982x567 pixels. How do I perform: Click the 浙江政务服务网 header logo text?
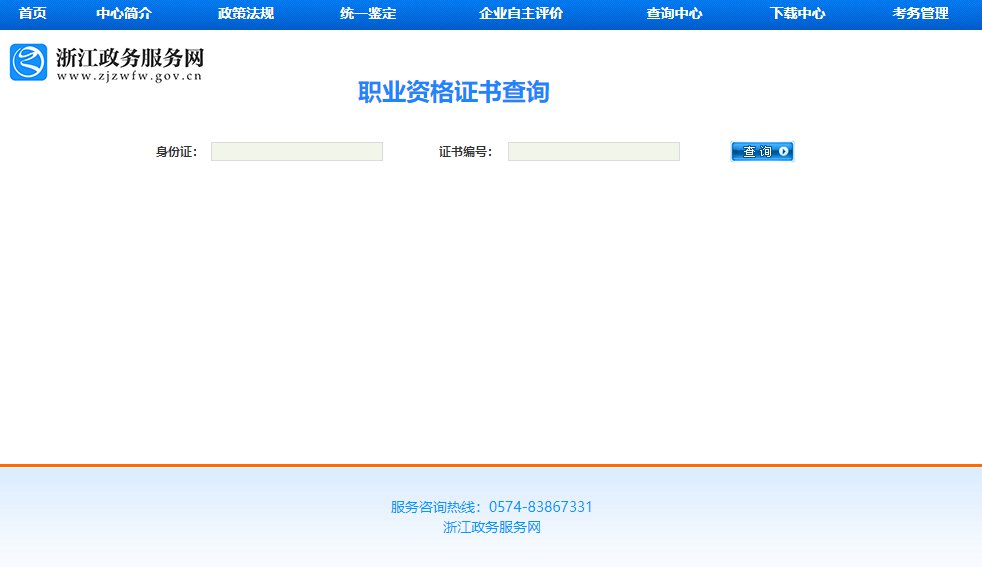(x=129, y=57)
